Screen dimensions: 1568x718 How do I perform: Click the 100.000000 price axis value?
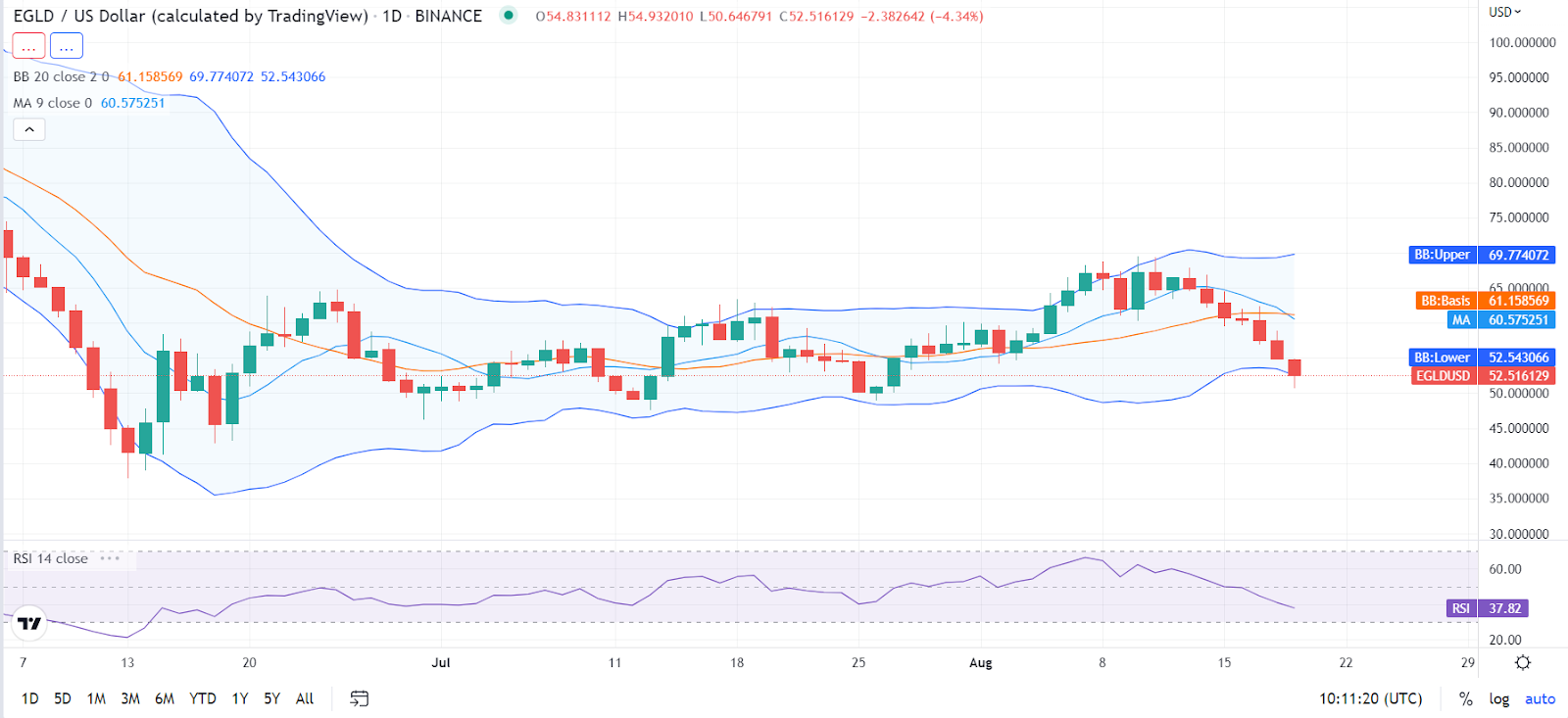coord(1522,42)
